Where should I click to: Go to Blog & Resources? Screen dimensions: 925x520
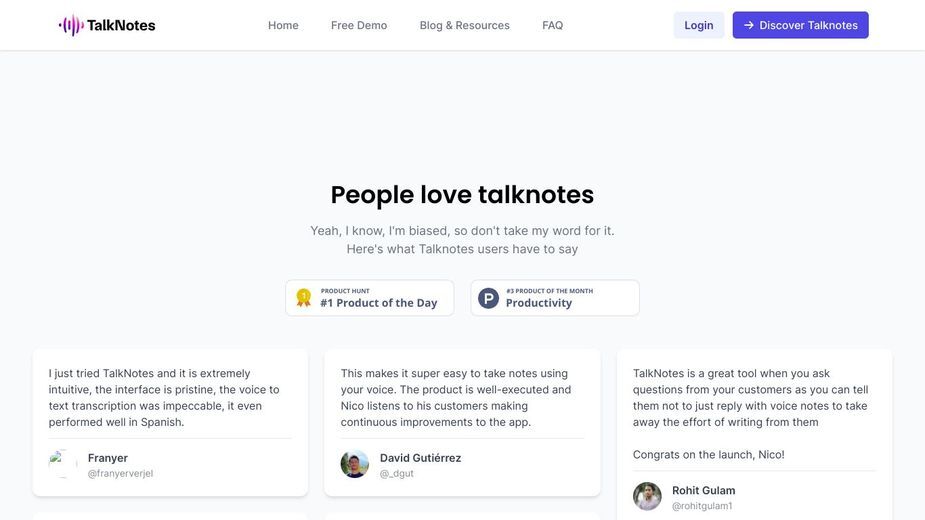[464, 25]
